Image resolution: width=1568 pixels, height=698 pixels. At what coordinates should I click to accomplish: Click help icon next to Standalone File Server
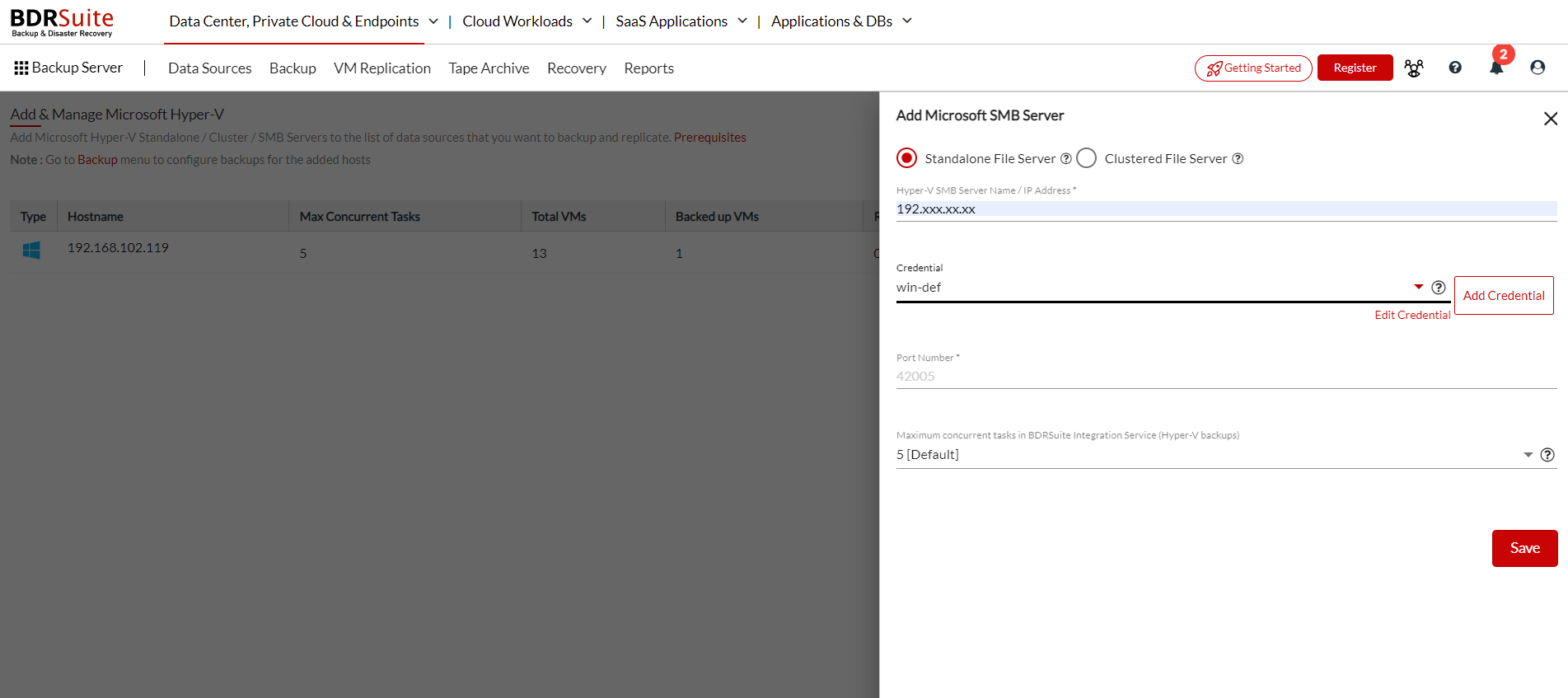coord(1066,158)
